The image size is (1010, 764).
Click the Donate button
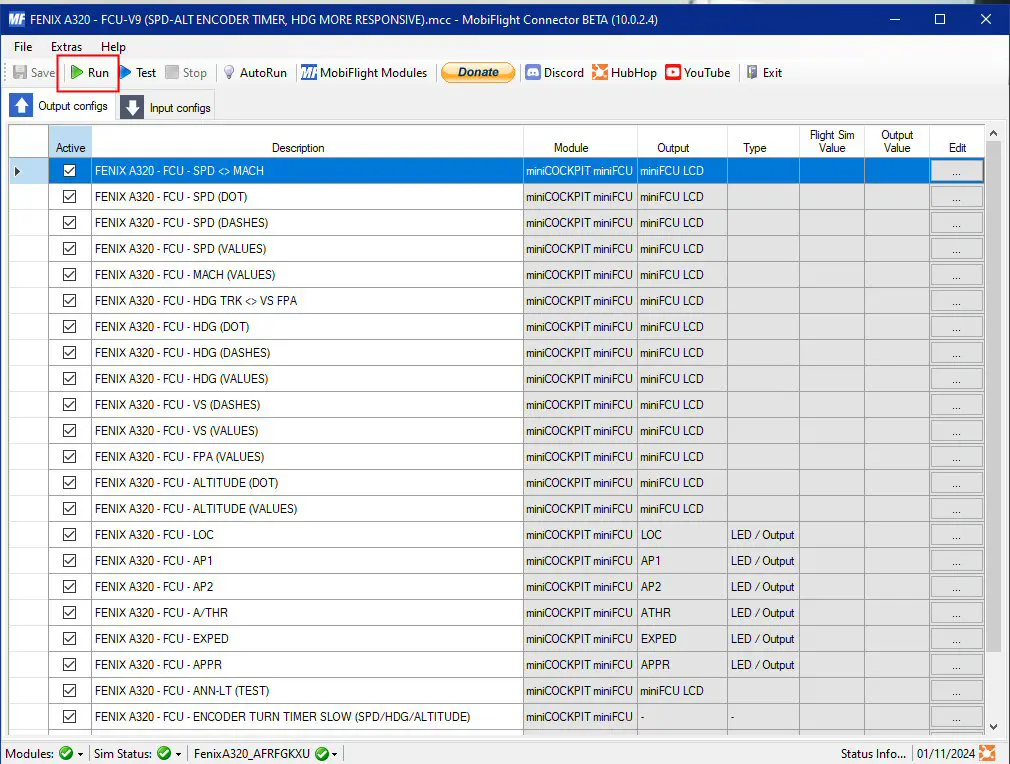tap(478, 72)
